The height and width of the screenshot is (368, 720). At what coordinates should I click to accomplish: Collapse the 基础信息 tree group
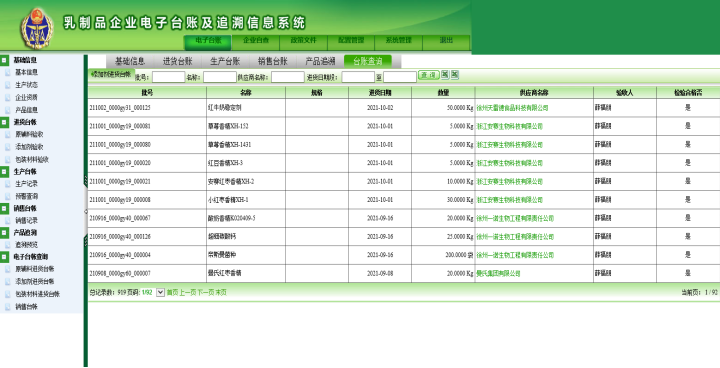[x=4, y=60]
